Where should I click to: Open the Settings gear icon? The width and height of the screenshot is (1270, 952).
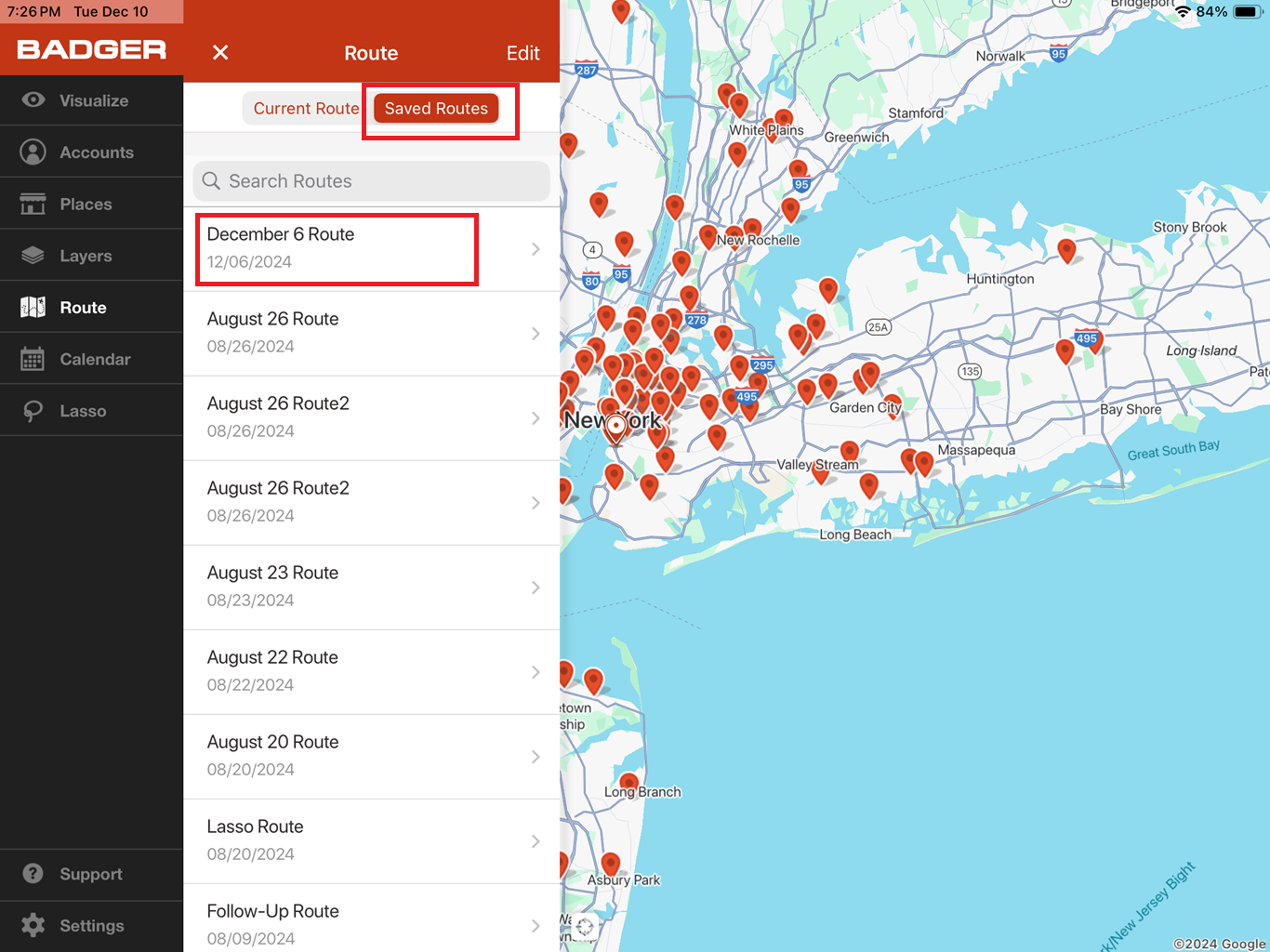coord(33,925)
